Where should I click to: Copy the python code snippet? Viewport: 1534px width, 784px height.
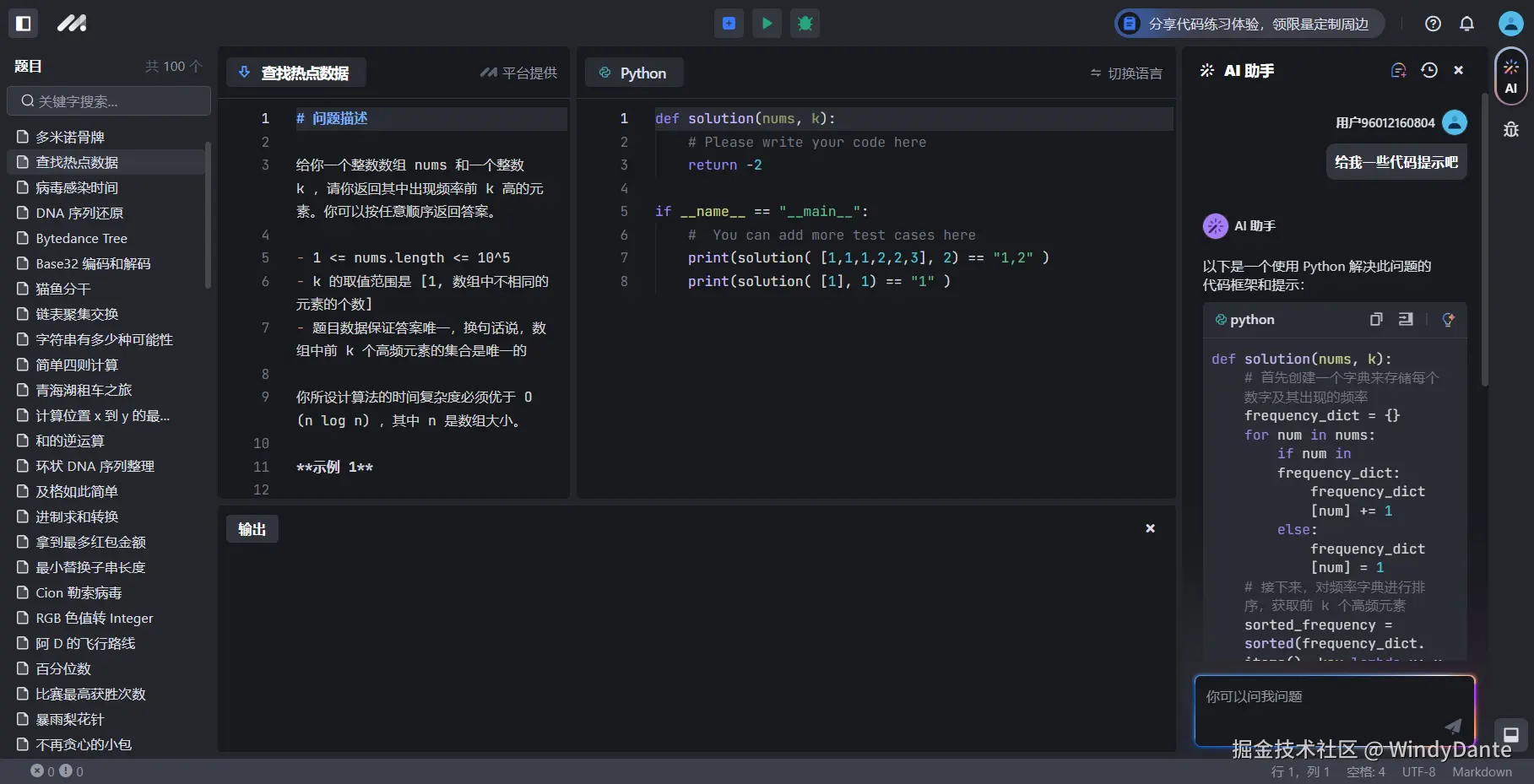1376,319
